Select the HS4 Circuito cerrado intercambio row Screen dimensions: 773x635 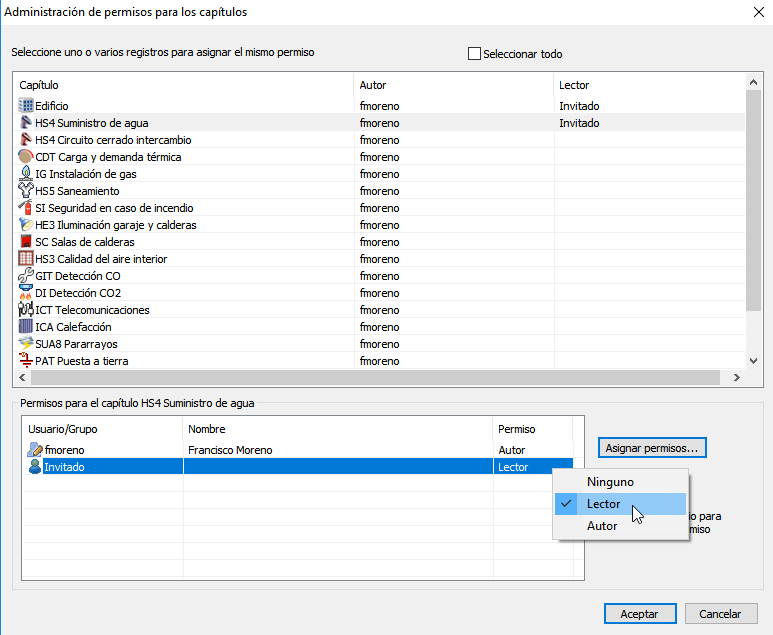pyautogui.click(x=380, y=140)
